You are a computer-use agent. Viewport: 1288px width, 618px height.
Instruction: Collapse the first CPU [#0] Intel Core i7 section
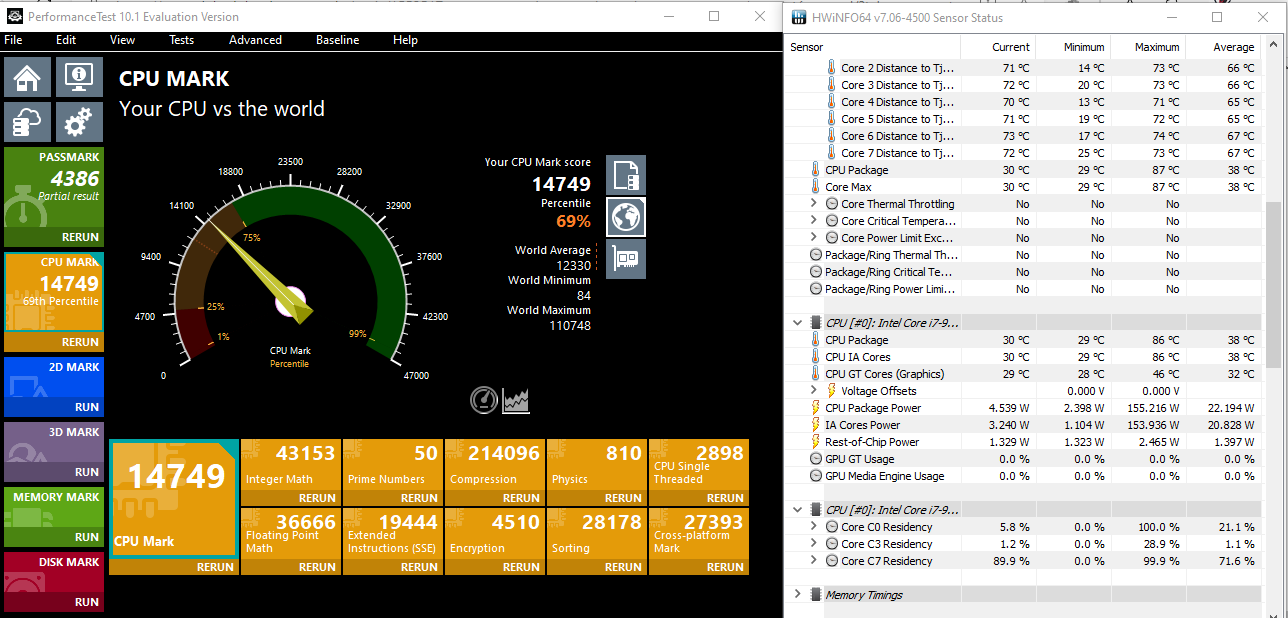pyautogui.click(x=798, y=323)
